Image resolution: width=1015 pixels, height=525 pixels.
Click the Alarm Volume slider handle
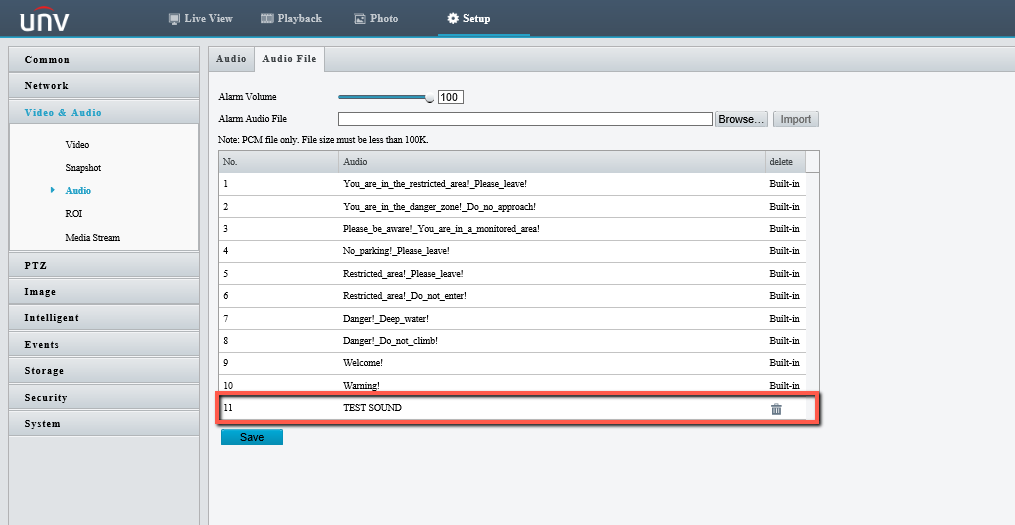(x=430, y=98)
